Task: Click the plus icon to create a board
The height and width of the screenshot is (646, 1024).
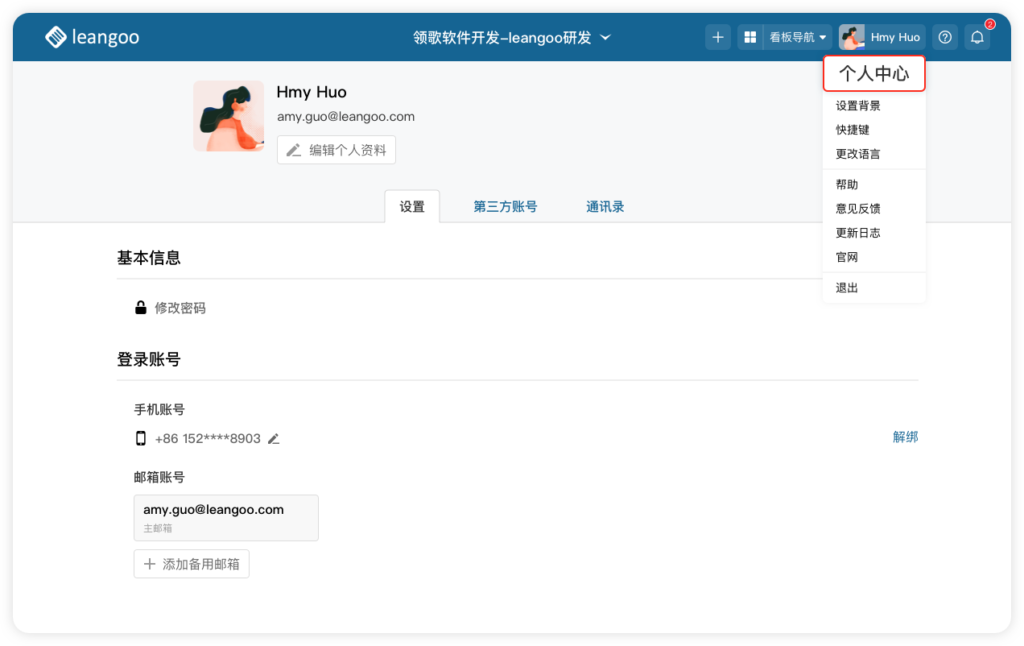Action: tap(718, 36)
